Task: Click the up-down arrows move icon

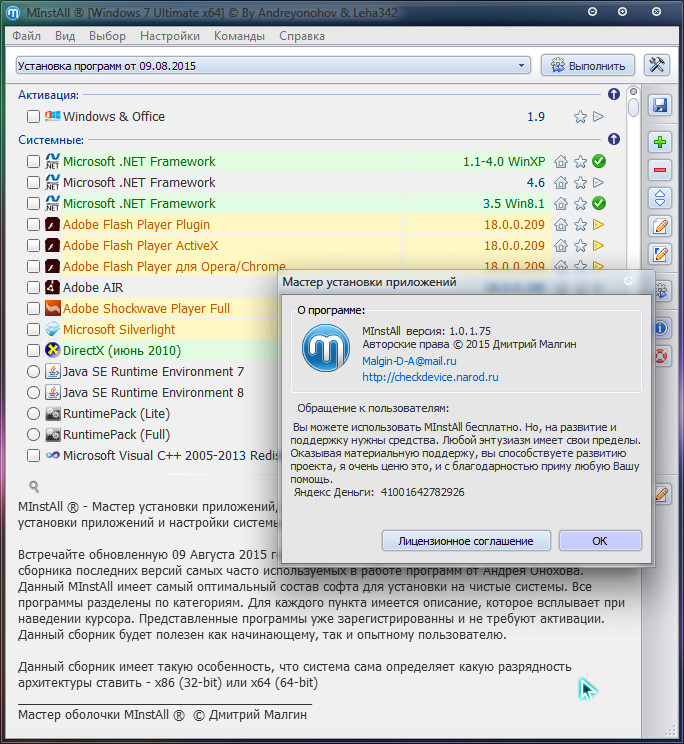Action: tap(660, 198)
